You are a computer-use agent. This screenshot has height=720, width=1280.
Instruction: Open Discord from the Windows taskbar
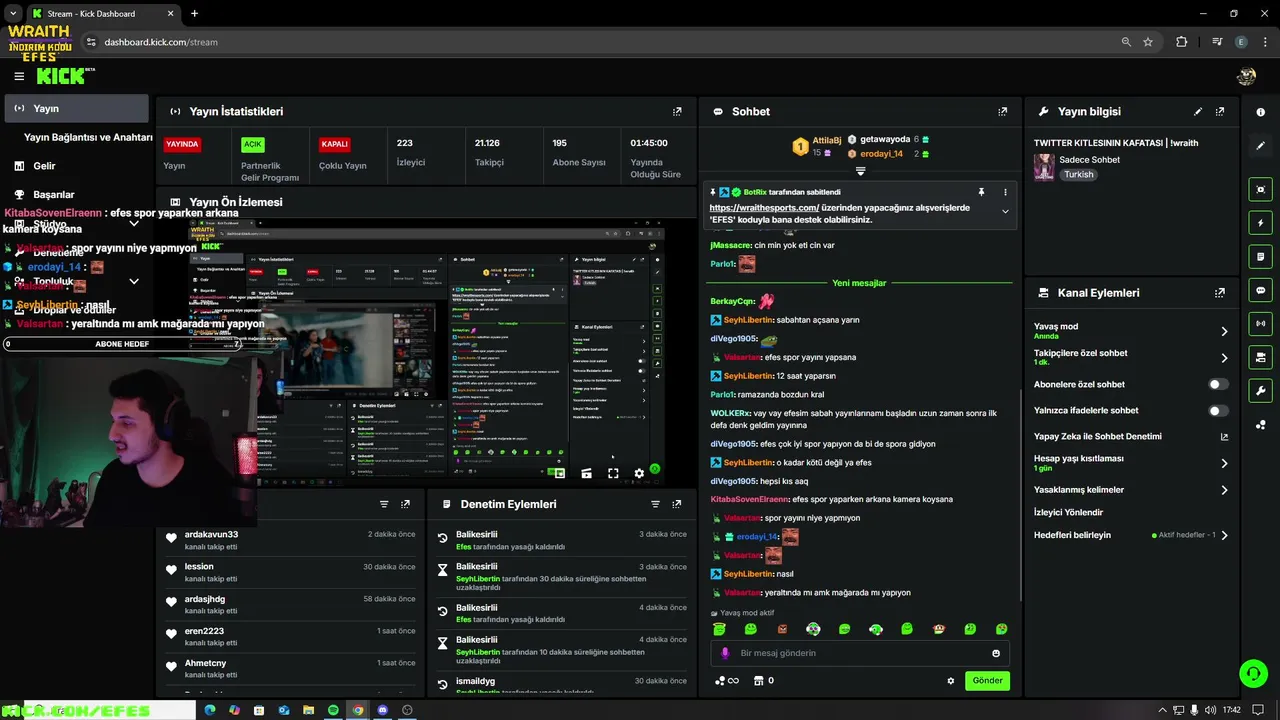coord(382,710)
